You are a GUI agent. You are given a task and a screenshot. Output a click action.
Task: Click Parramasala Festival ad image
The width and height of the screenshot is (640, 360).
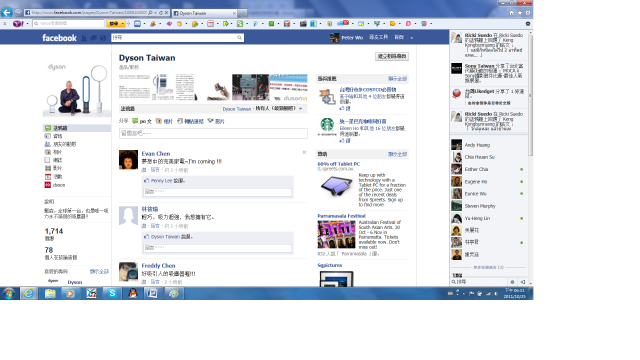point(336,234)
